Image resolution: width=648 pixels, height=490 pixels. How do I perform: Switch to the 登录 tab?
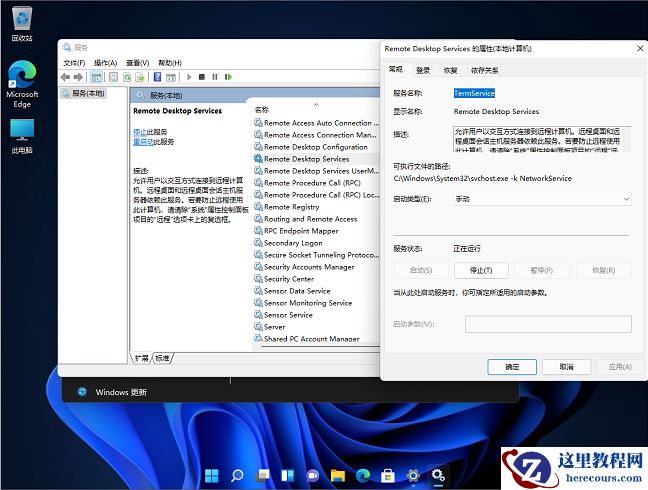(423, 70)
